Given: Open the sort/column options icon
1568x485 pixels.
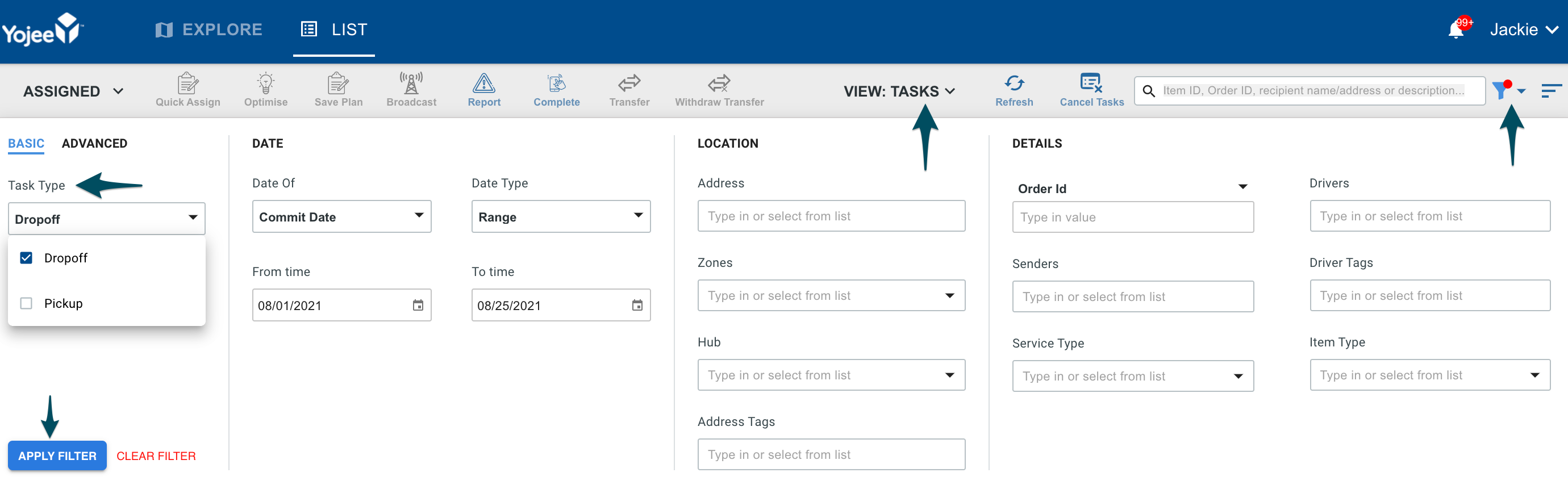Looking at the screenshot, I should tap(1551, 91).
